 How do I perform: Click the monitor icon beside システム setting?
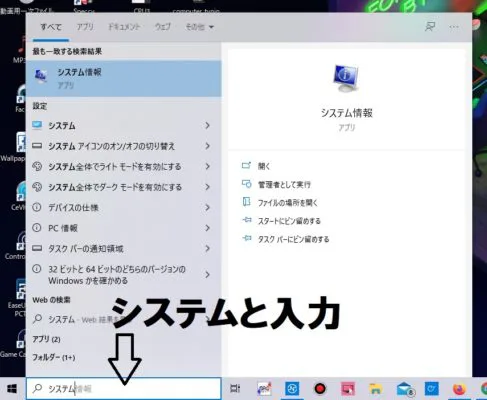pos(37,125)
